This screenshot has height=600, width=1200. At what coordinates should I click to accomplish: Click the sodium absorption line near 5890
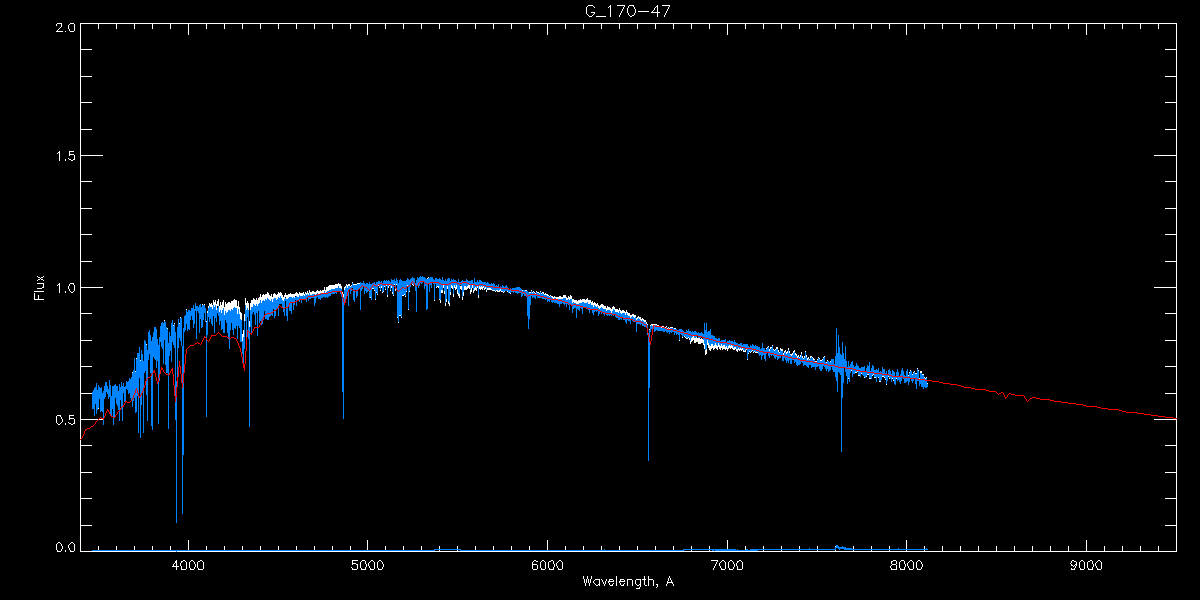[x=529, y=310]
